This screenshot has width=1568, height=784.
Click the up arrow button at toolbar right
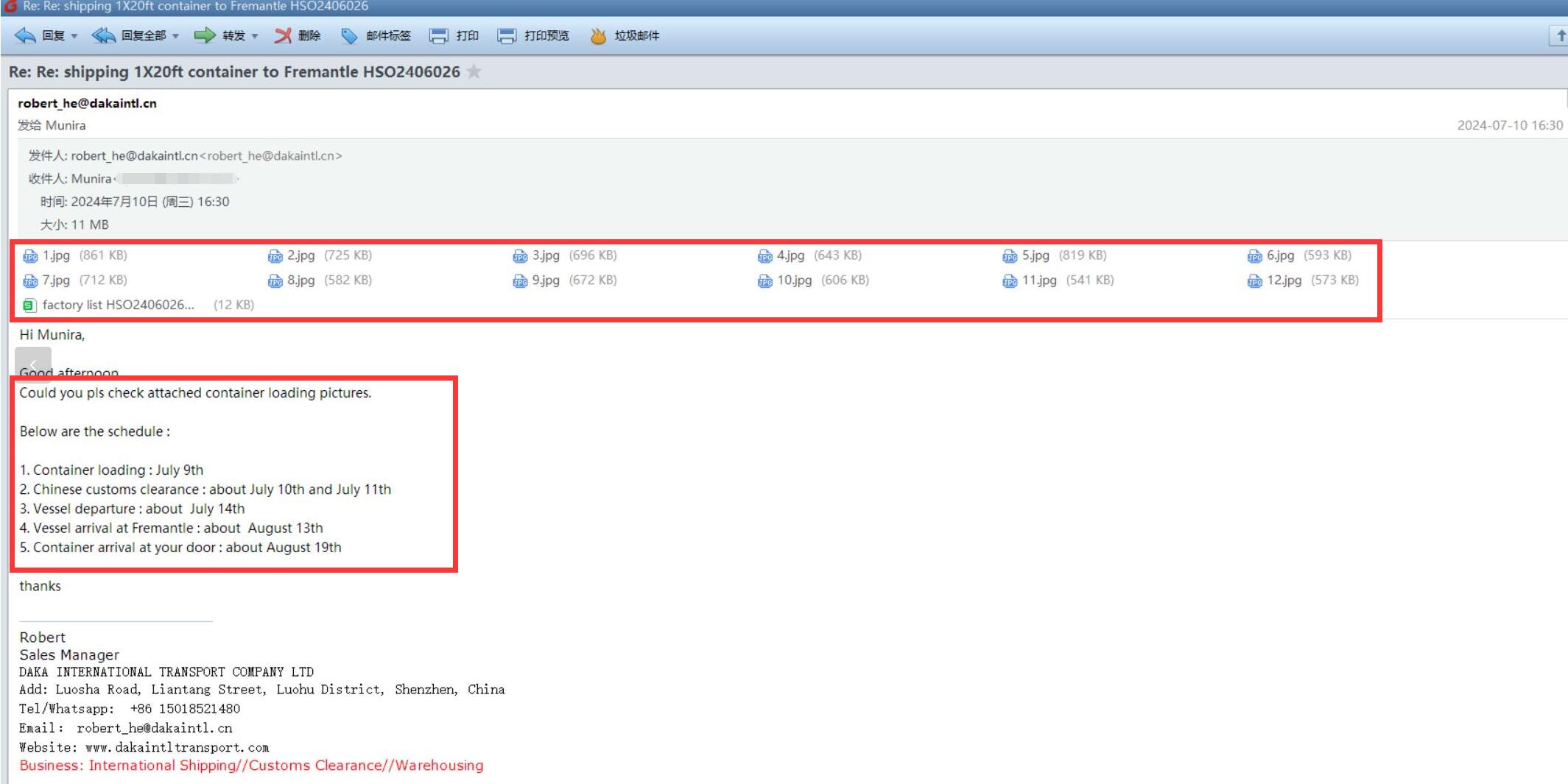click(x=1560, y=35)
